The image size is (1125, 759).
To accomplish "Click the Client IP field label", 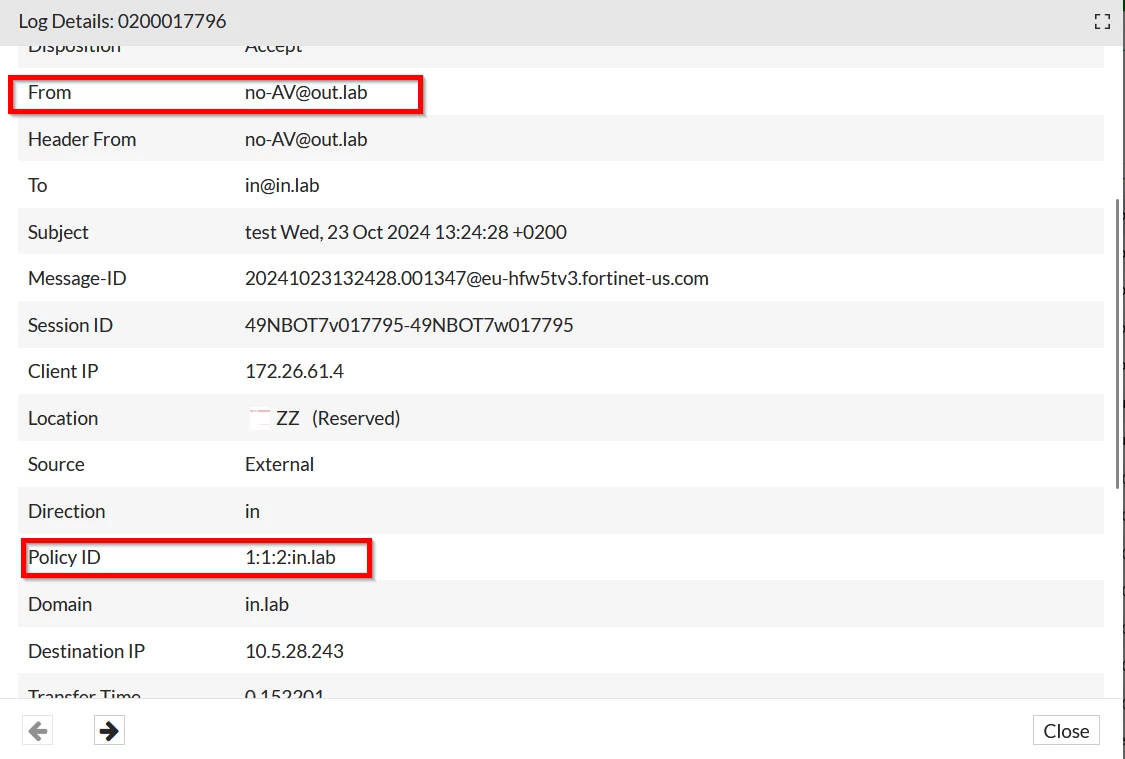I will [63, 372].
